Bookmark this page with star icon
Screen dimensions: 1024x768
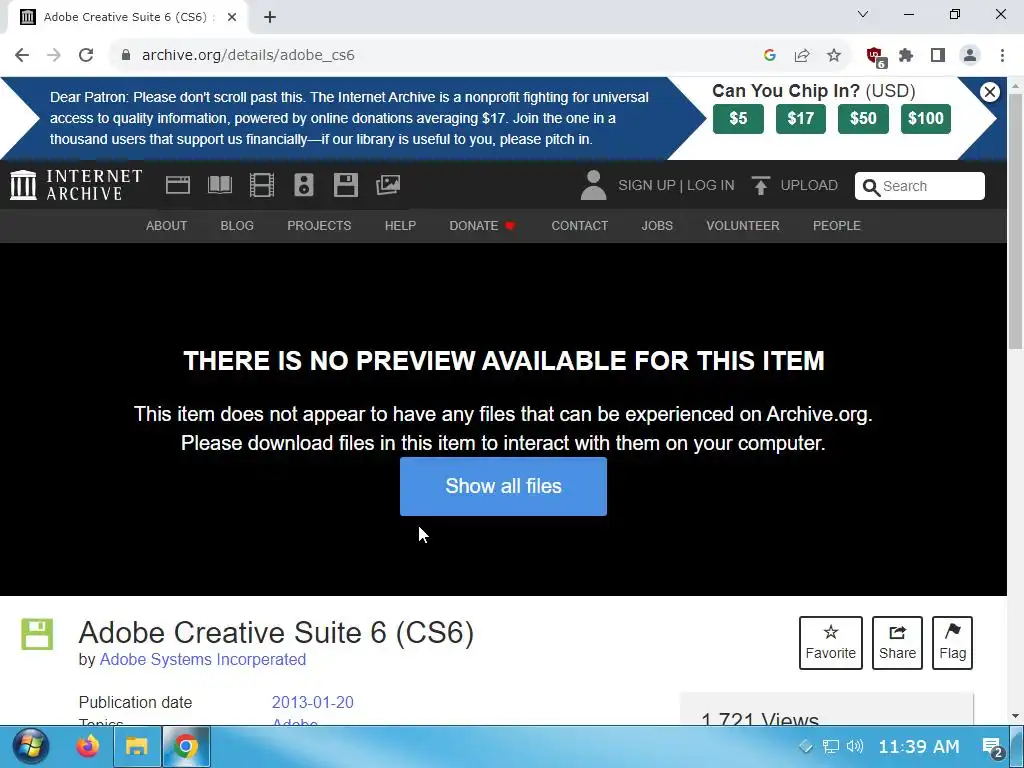[x=834, y=55]
